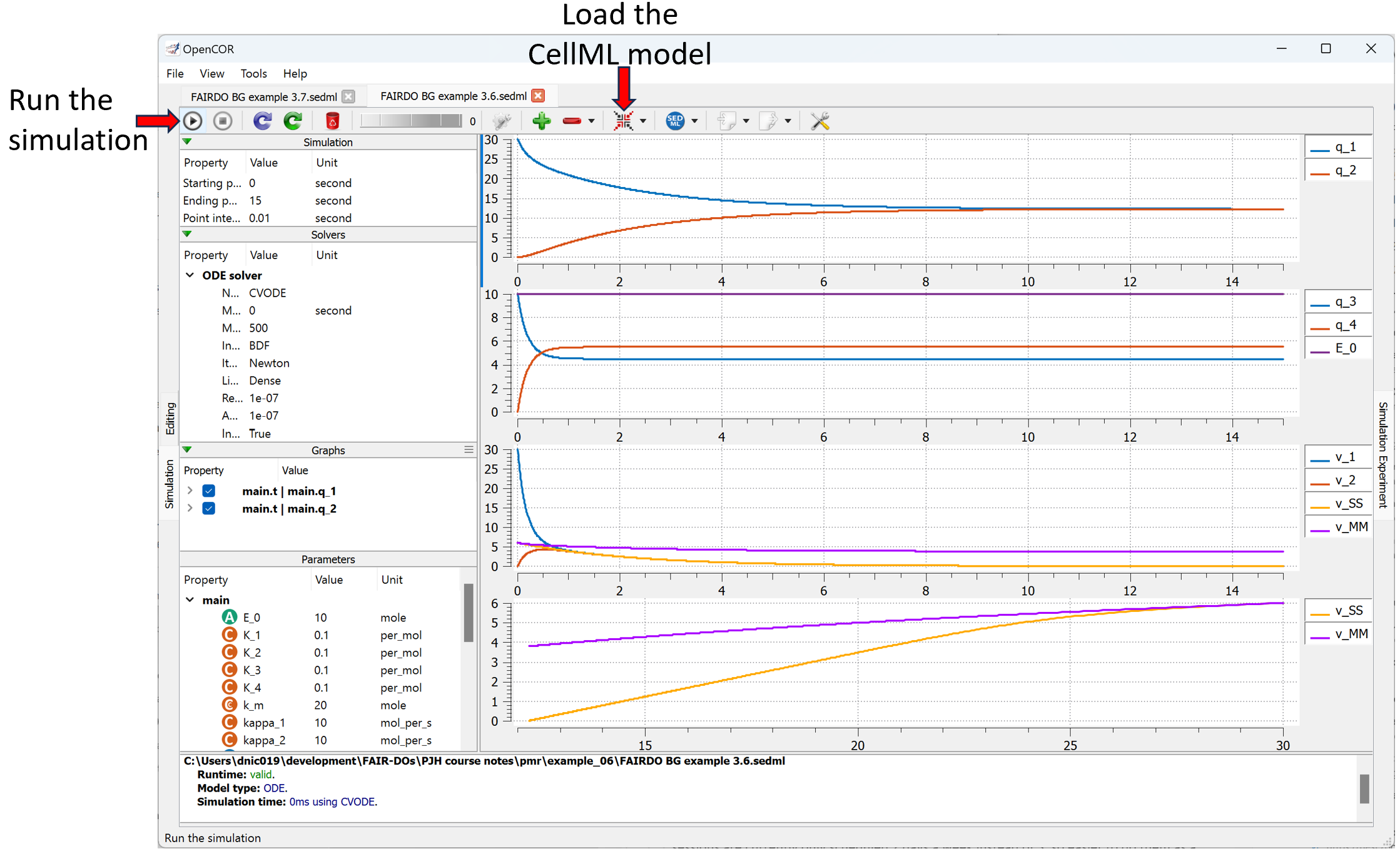
Task: Click the Ending point value 15
Action: 255,201
